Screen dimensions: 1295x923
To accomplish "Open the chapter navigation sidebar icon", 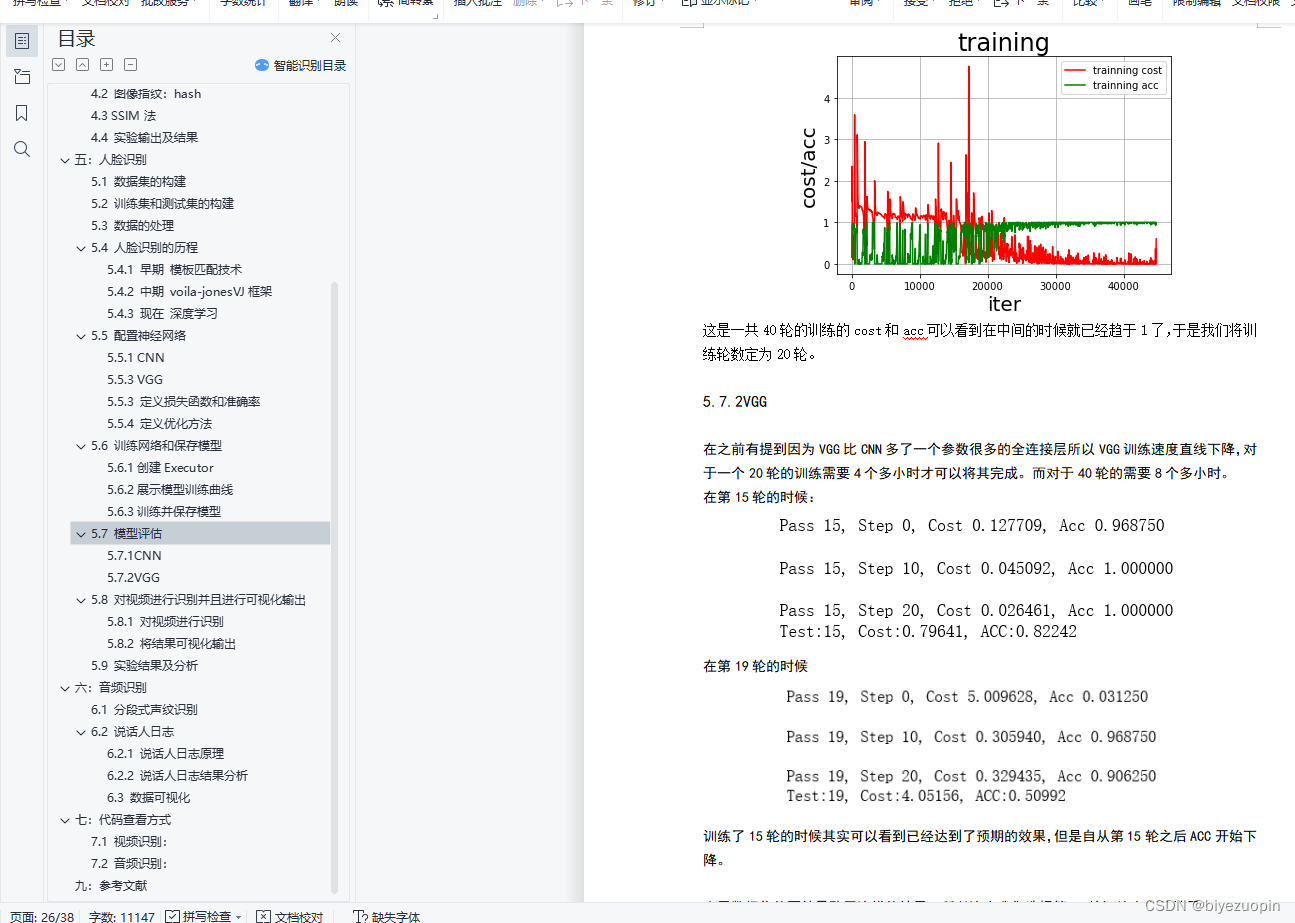I will pyautogui.click(x=22, y=77).
